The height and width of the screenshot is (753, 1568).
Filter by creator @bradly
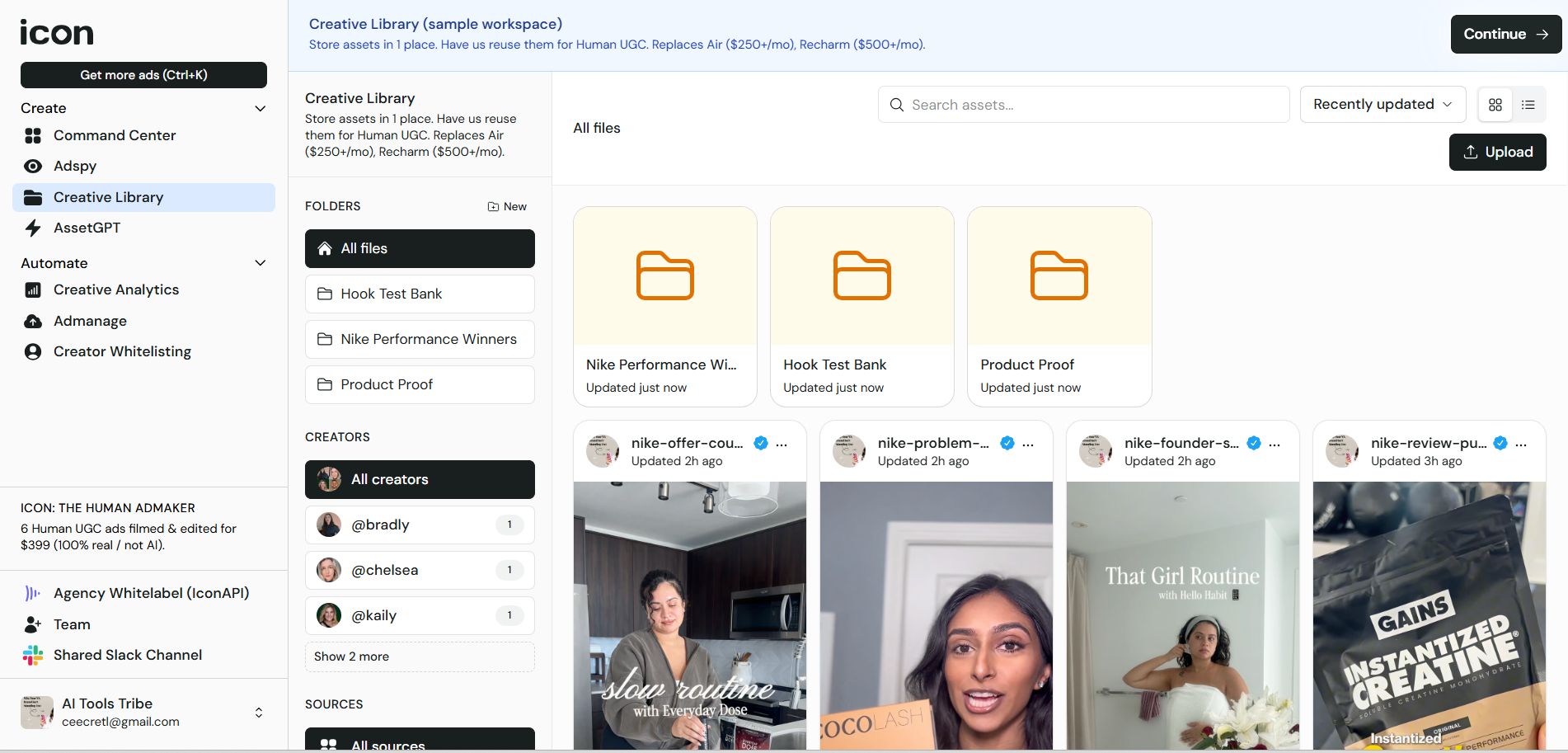point(420,525)
